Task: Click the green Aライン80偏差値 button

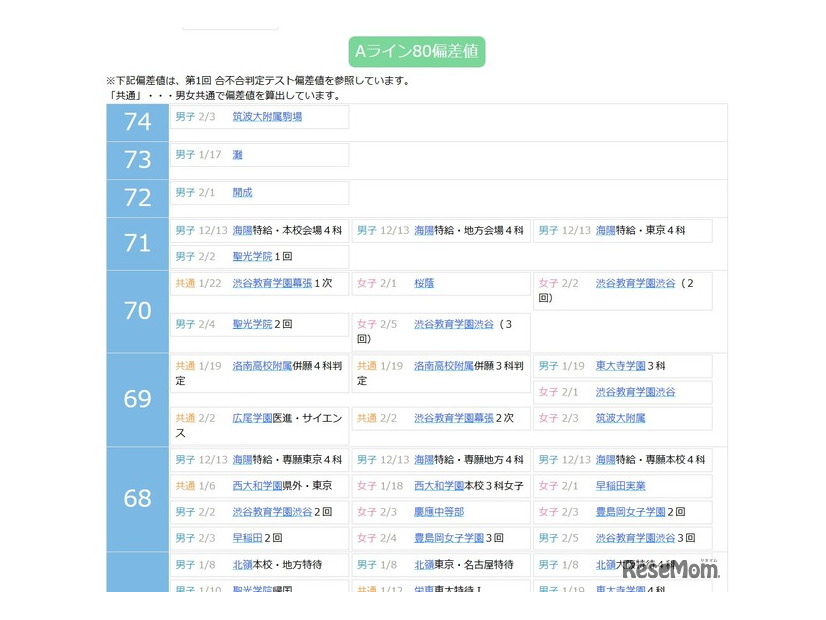Action: pos(417,52)
